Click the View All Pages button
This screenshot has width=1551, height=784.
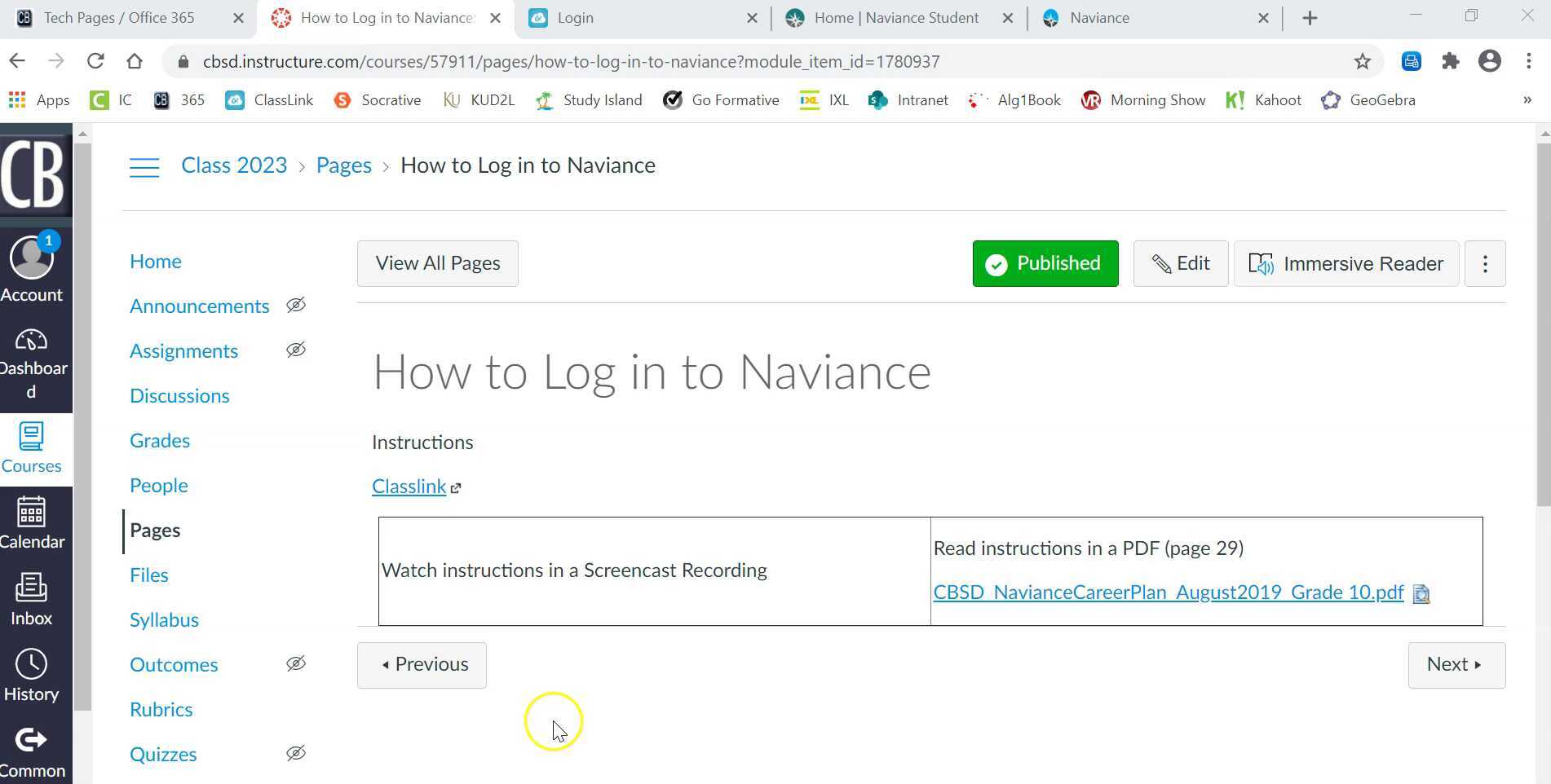(437, 262)
